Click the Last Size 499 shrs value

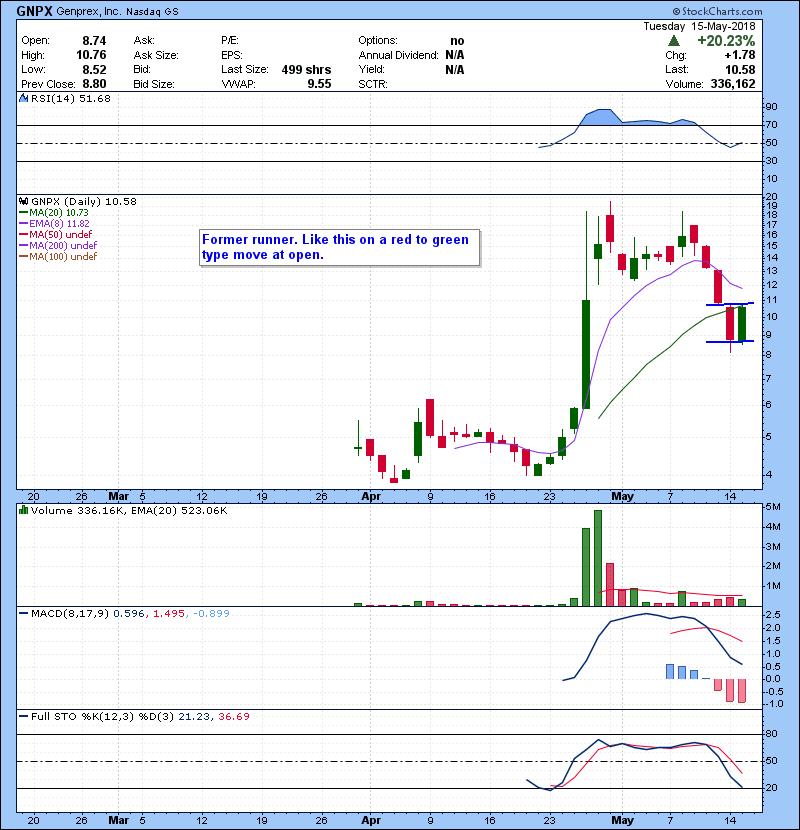tap(306, 70)
